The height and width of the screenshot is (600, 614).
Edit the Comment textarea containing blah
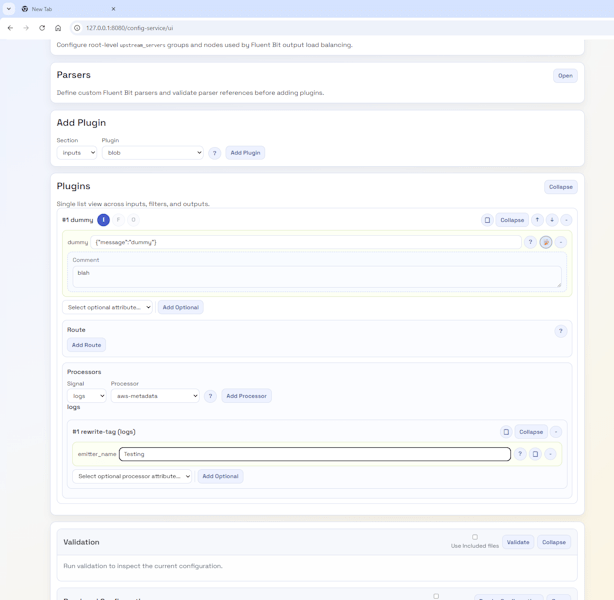[317, 277]
